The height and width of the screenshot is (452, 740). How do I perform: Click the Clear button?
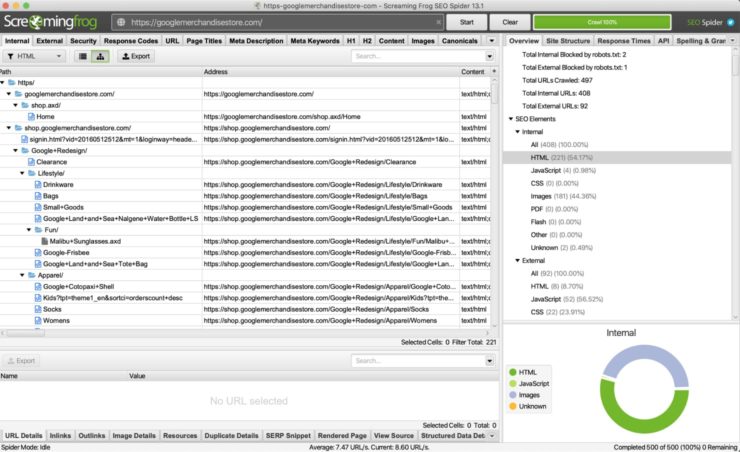(510, 22)
